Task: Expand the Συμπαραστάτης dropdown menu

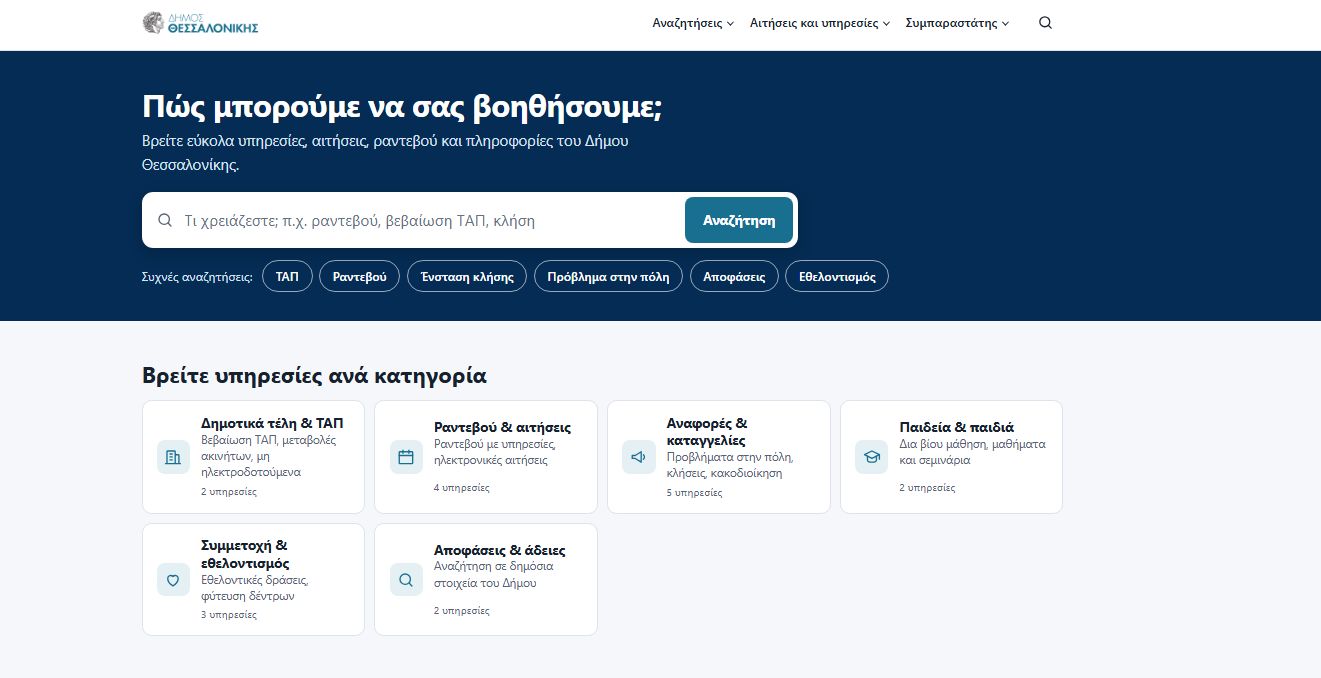Action: point(957,23)
